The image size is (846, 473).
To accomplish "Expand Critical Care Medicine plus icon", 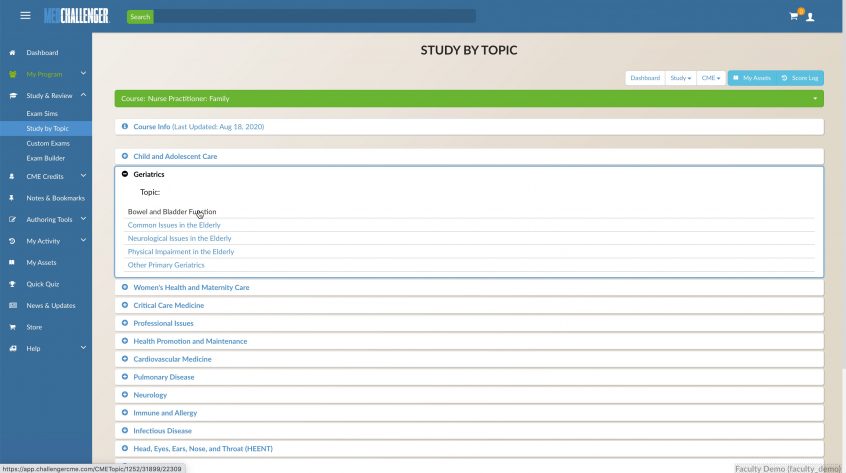I will point(125,305).
